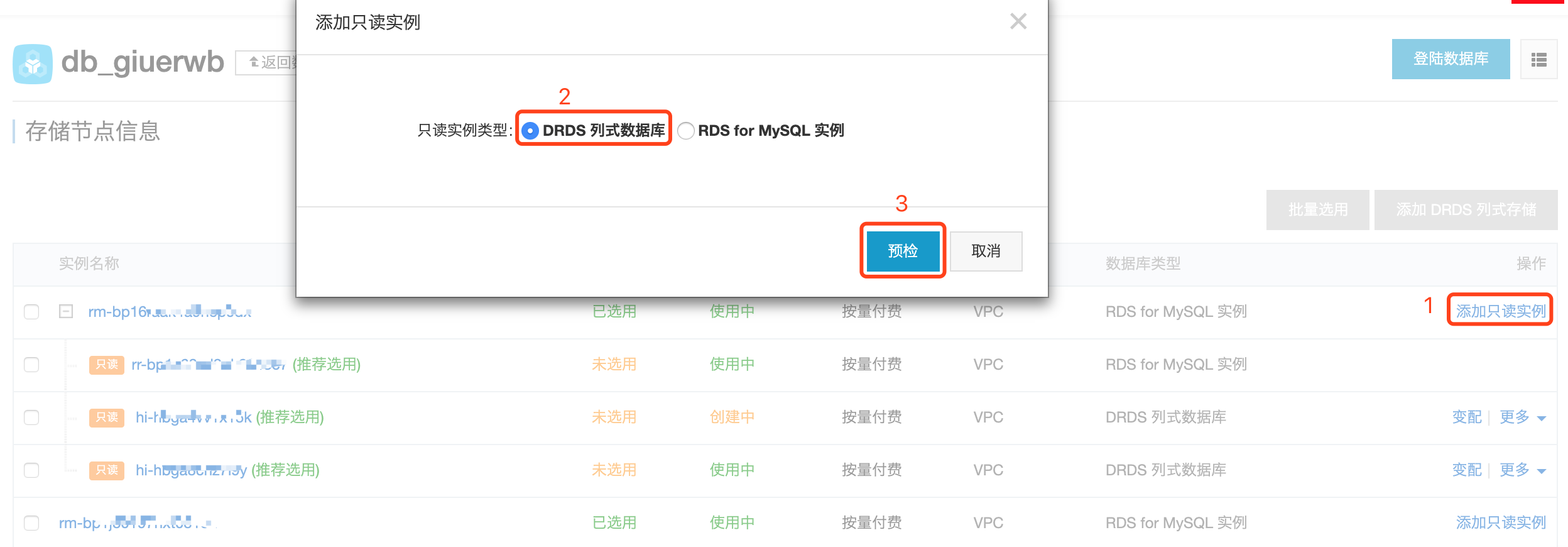Select DRDS 列式数据库 radio option
The height and width of the screenshot is (547, 1568).
point(530,131)
